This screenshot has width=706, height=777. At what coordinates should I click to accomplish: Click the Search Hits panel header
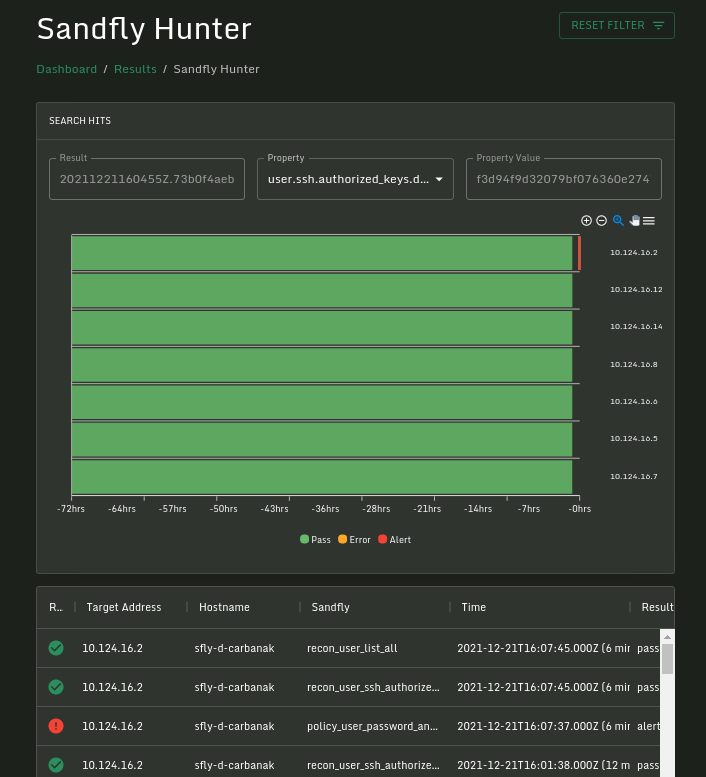355,121
